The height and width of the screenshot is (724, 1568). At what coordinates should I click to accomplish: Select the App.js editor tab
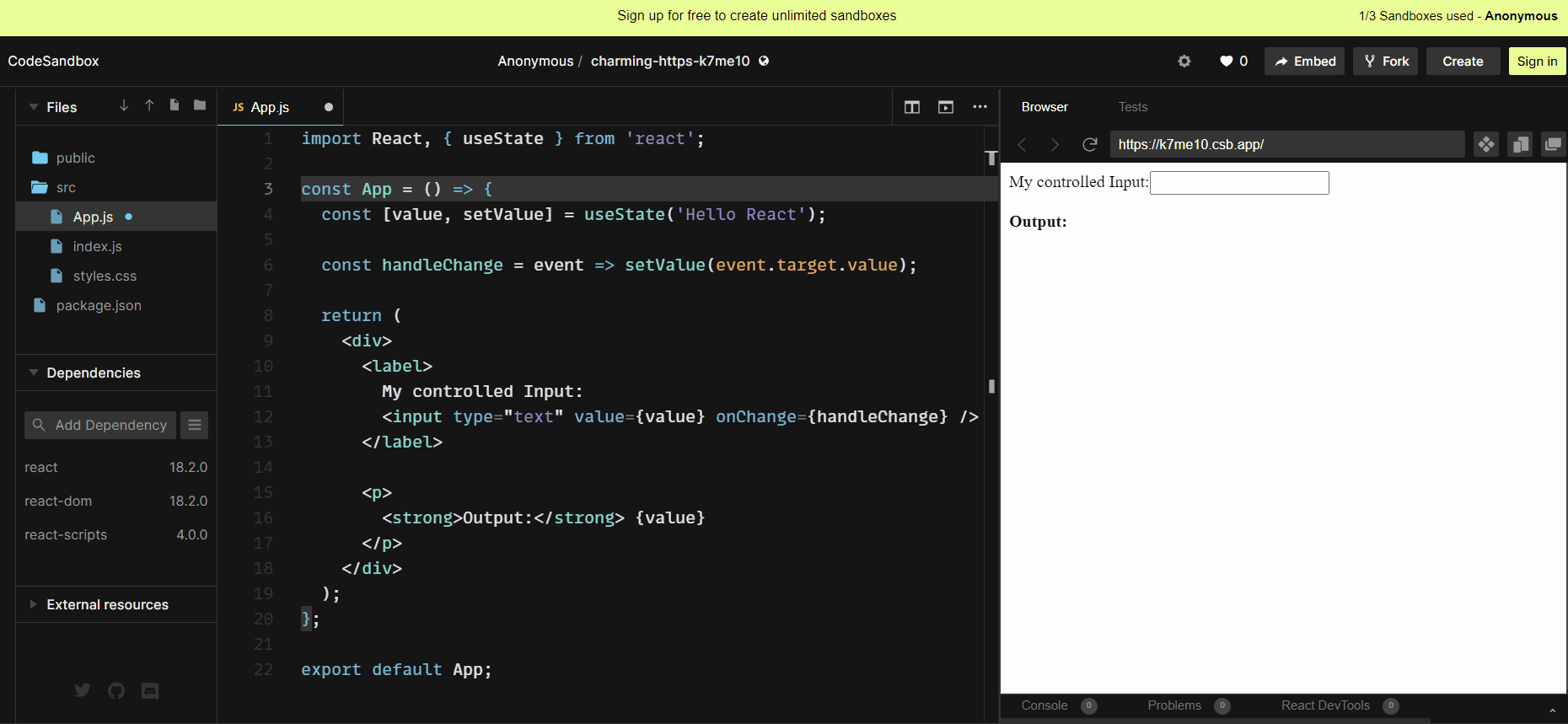[281, 107]
